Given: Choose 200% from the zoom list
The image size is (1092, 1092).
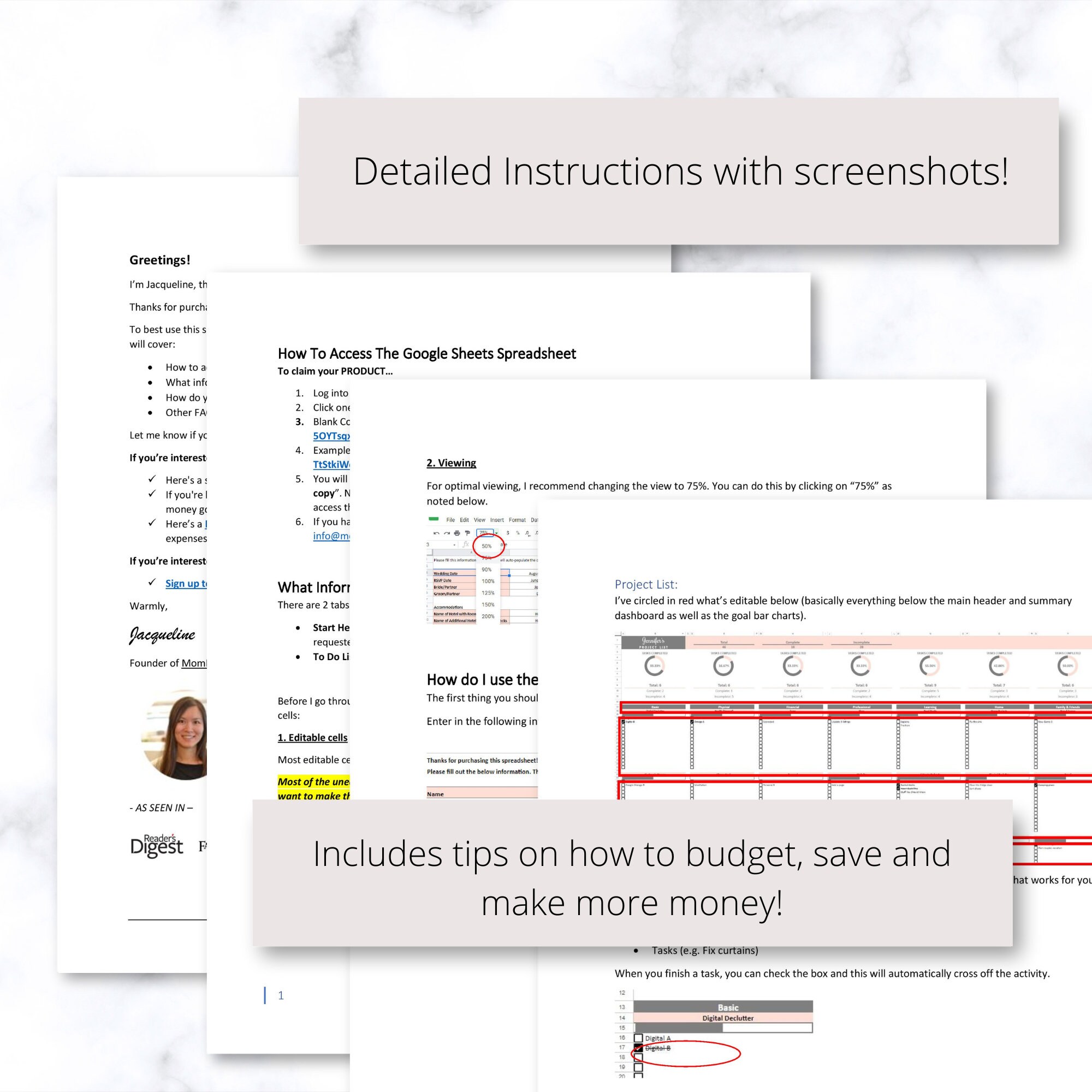Looking at the screenshot, I should pos(488,616).
